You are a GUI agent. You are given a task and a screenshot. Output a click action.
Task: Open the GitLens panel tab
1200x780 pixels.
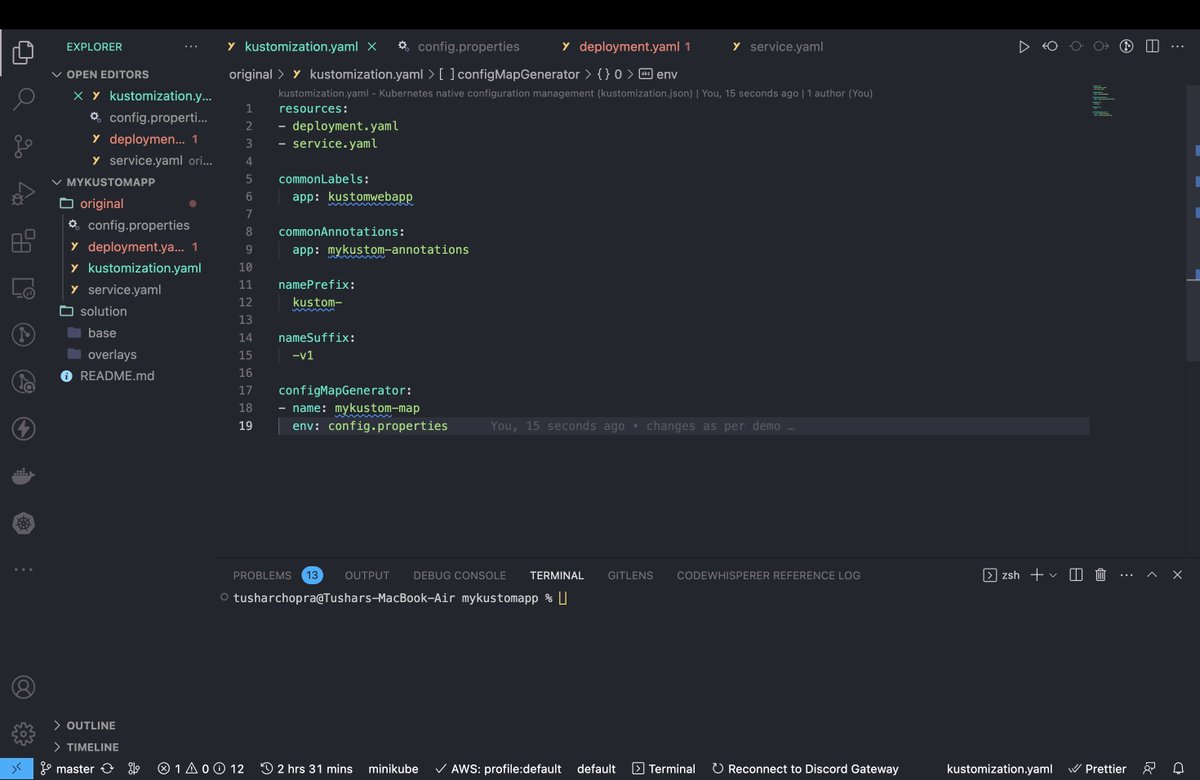[630, 575]
